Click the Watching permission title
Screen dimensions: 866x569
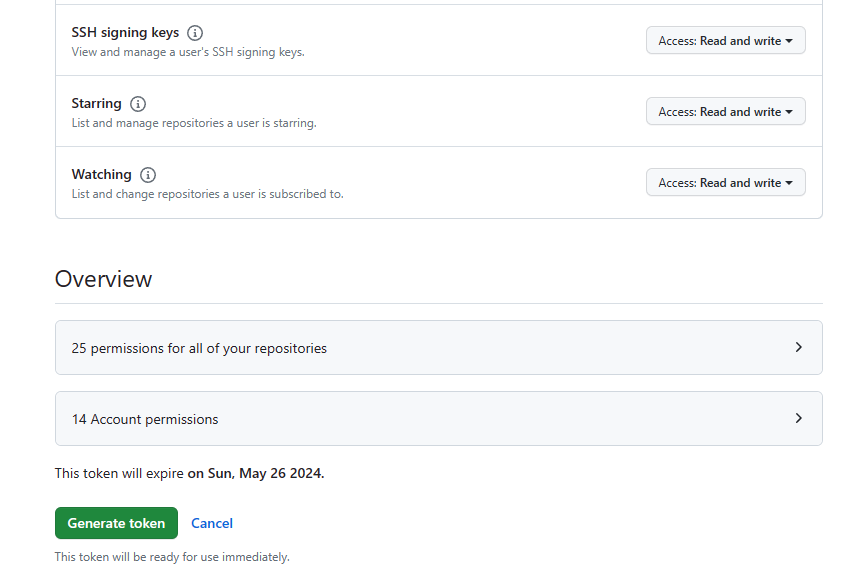(x=101, y=175)
